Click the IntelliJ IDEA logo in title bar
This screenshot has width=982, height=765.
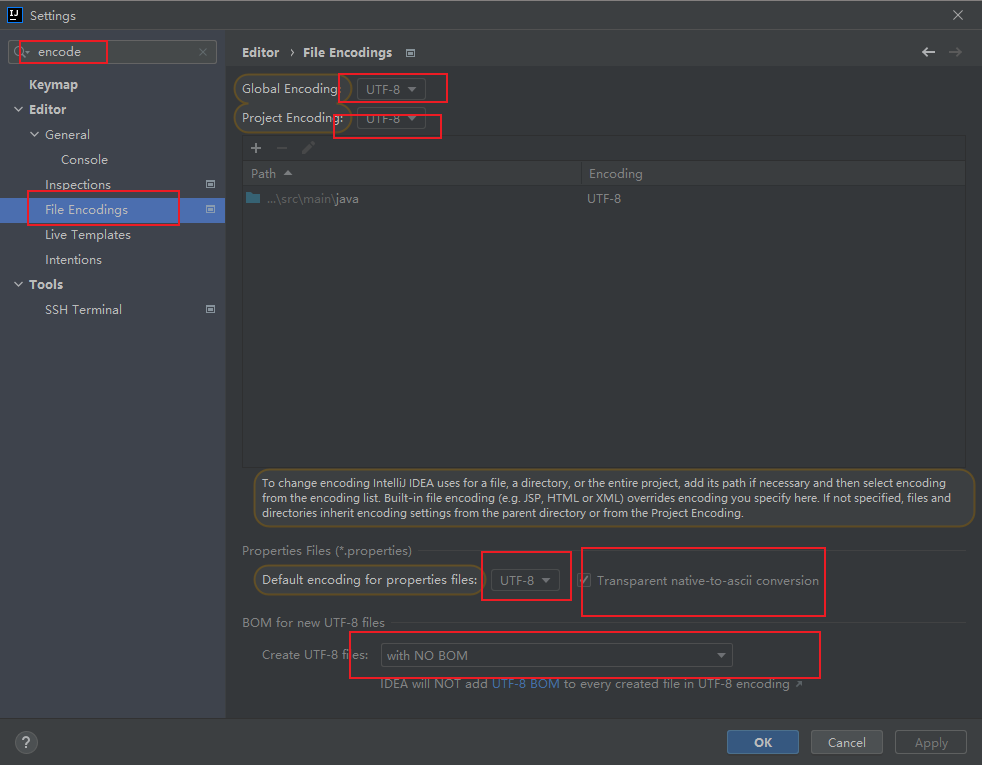point(14,15)
